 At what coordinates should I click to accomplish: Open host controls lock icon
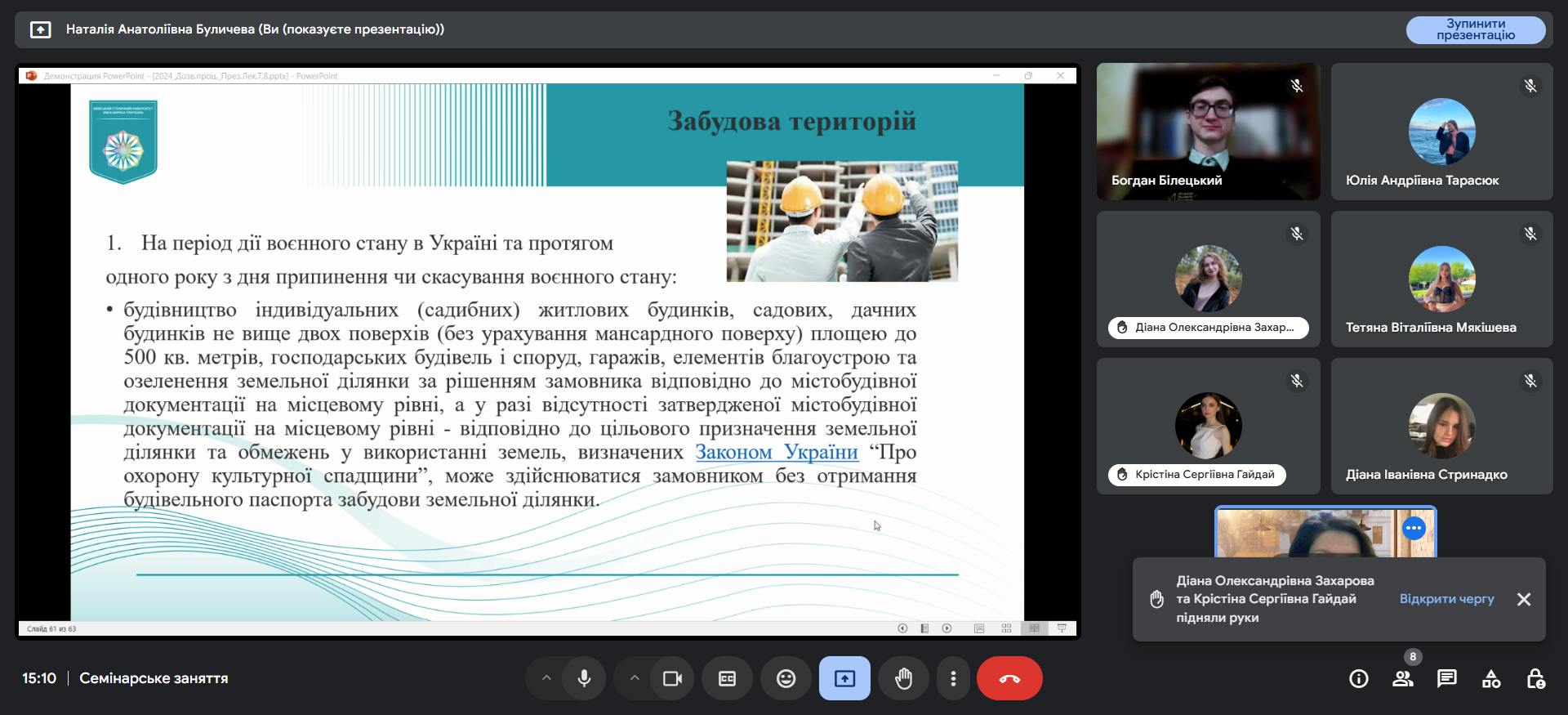pos(1535,678)
